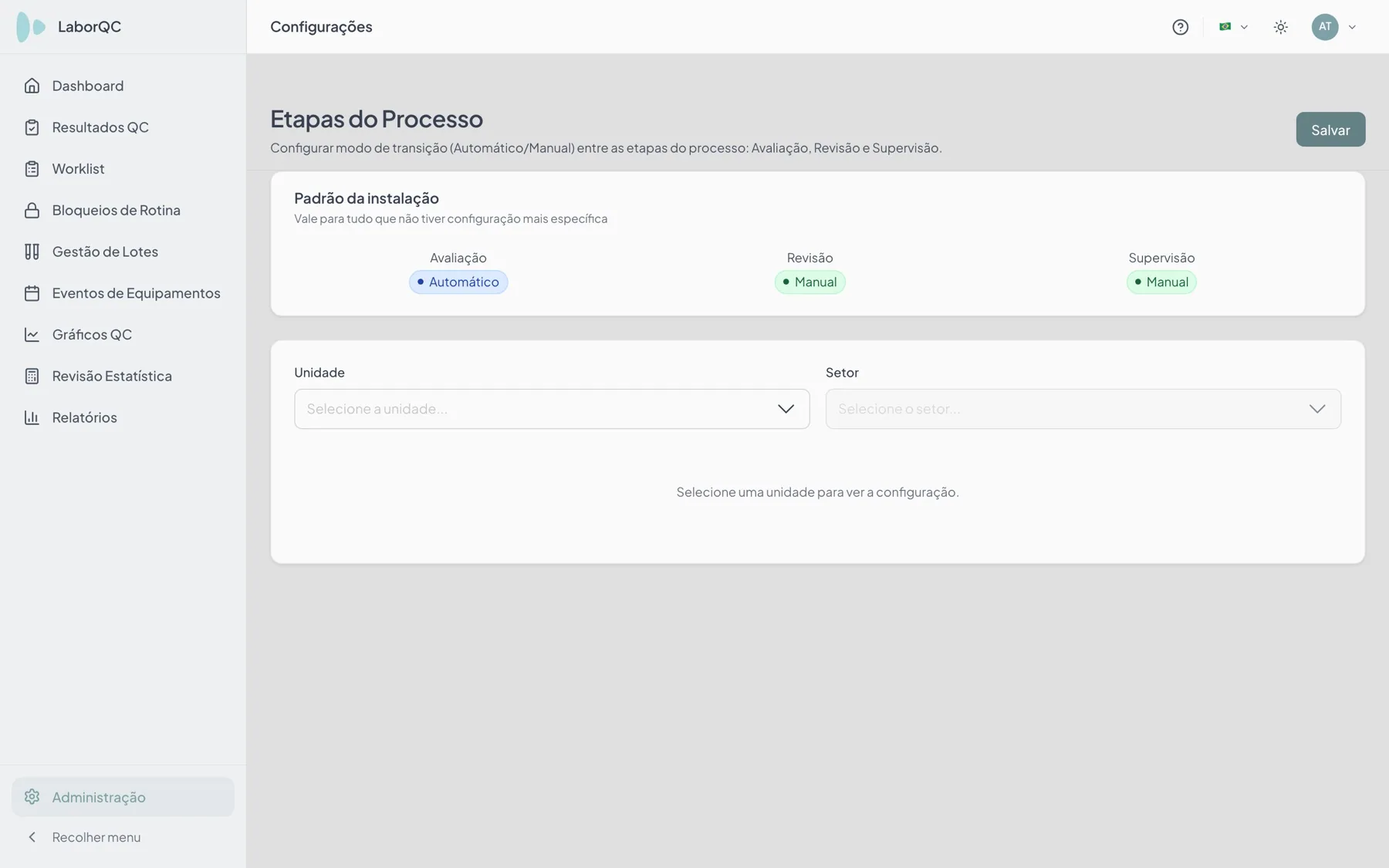Click Revisão Estatística label
The image size is (1389, 868).
click(112, 376)
